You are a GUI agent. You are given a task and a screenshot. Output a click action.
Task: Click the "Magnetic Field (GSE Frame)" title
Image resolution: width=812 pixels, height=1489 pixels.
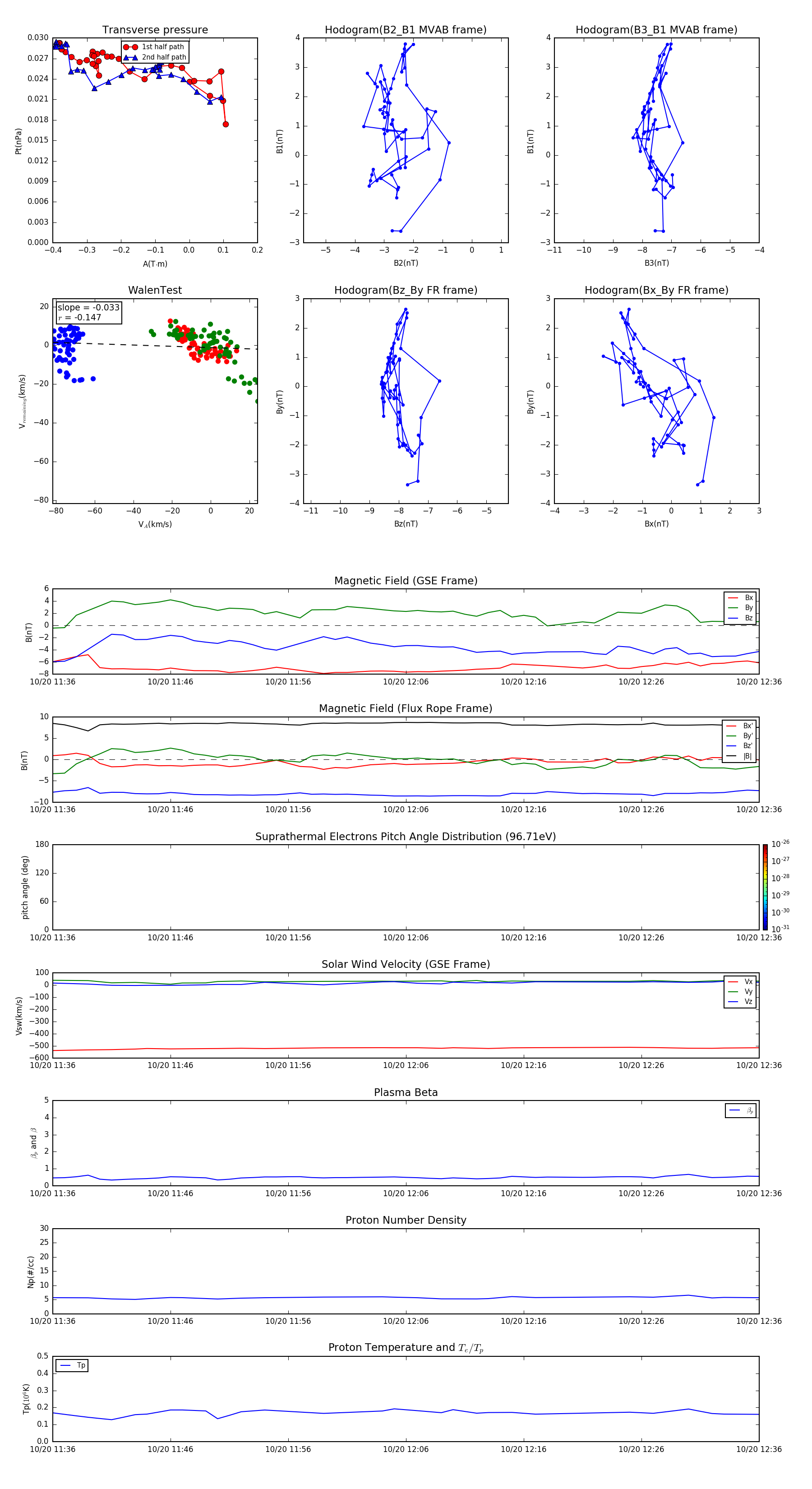pyautogui.click(x=406, y=581)
